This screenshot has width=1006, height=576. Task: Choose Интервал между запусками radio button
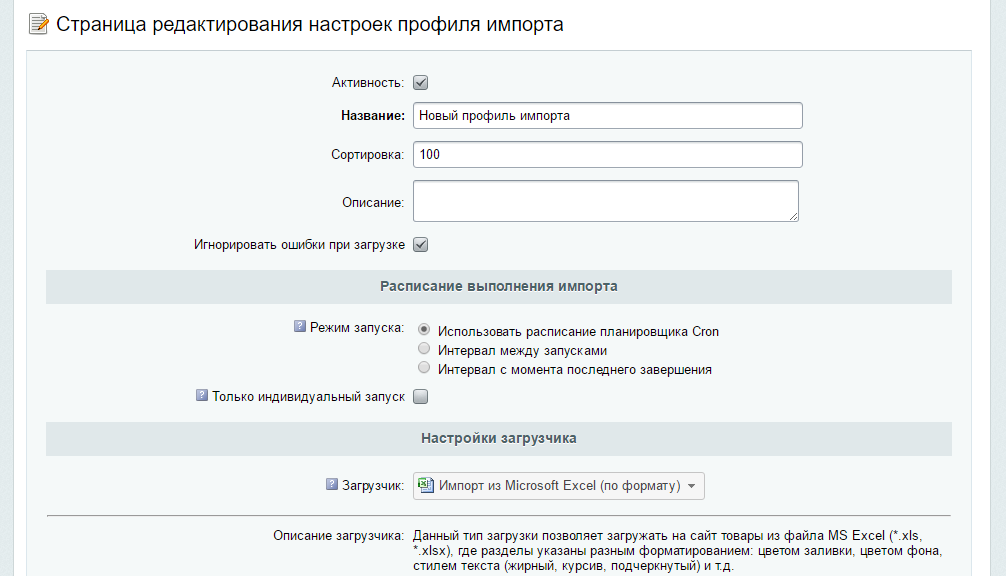point(425,350)
